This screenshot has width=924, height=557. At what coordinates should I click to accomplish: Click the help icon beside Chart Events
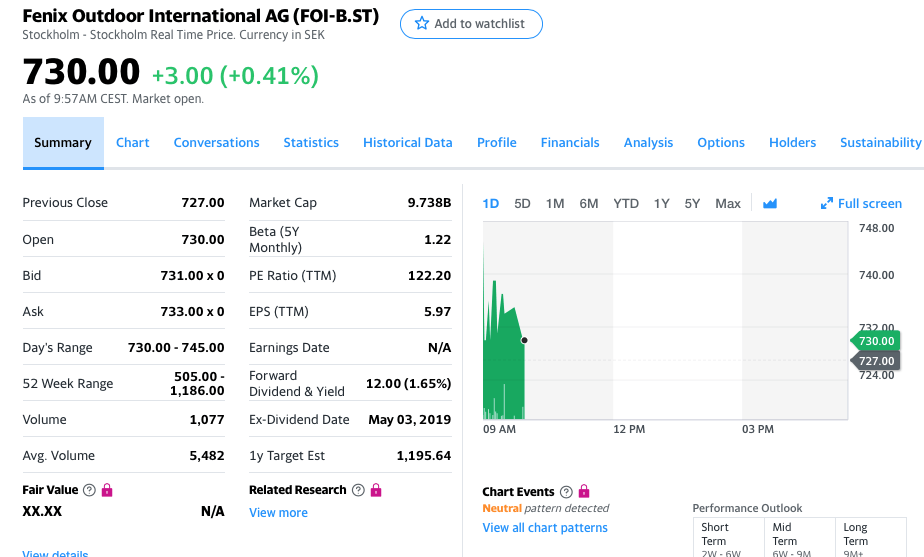pos(567,492)
